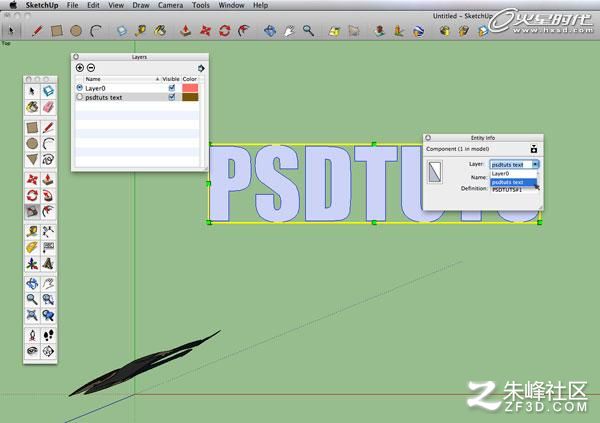Viewport: 600px width, 423px height.
Task: Open the Layer dropdown in Entity Info
Action: pyautogui.click(x=514, y=164)
